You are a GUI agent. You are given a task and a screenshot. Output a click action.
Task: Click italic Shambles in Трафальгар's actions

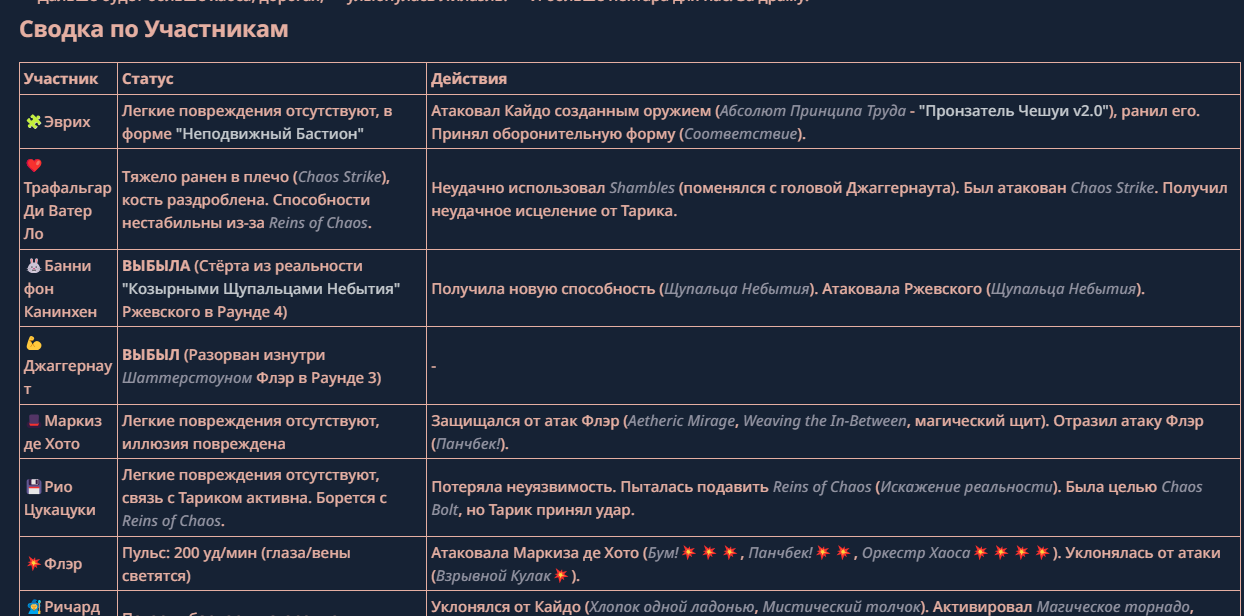(x=642, y=188)
